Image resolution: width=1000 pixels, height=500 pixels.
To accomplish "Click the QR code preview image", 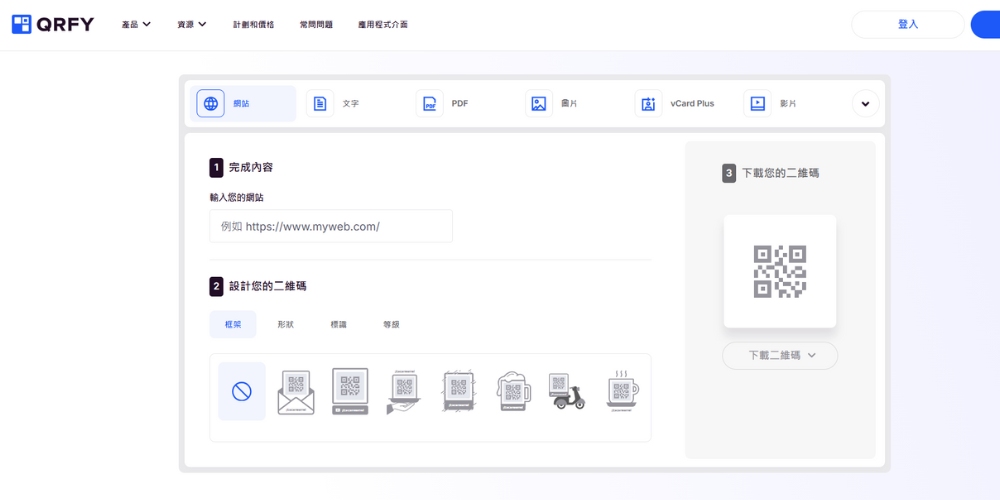I will 780,272.
